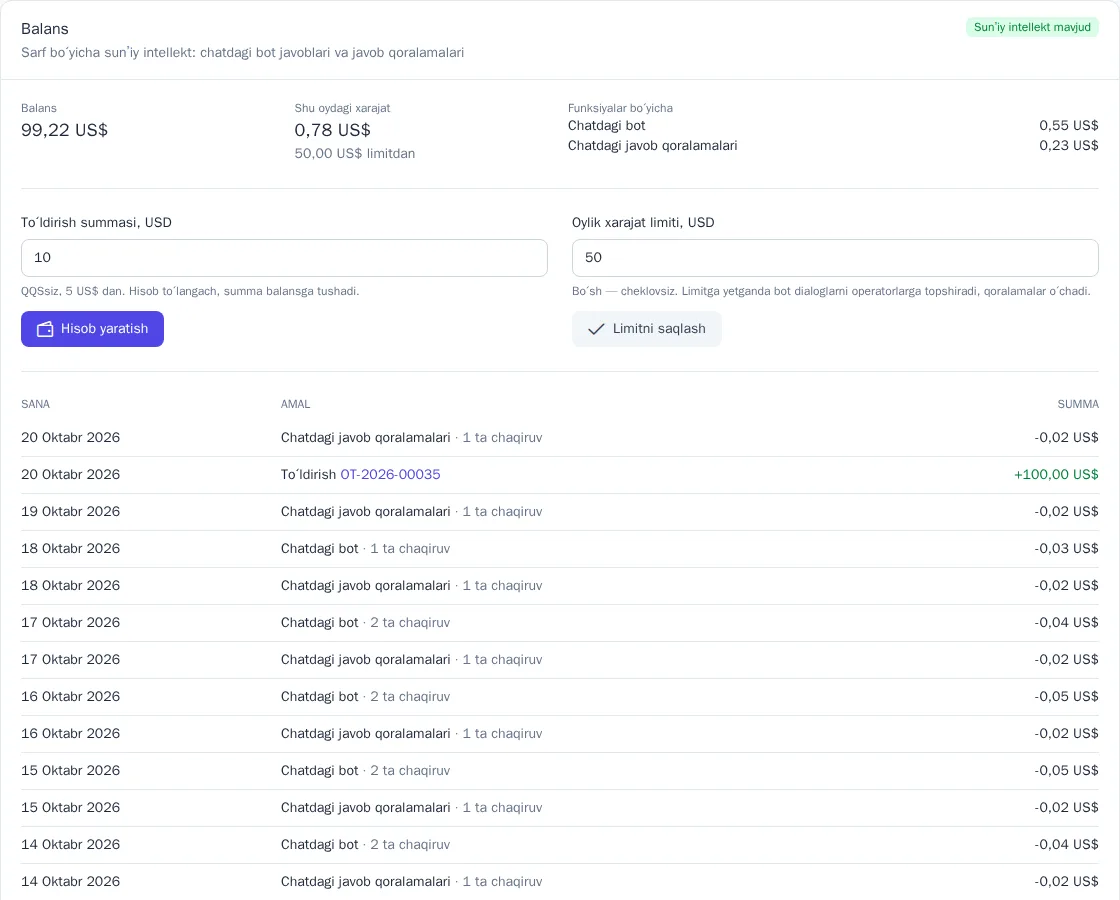Save the limit with Limitni saqlash
The width and height of the screenshot is (1120, 900).
646,329
